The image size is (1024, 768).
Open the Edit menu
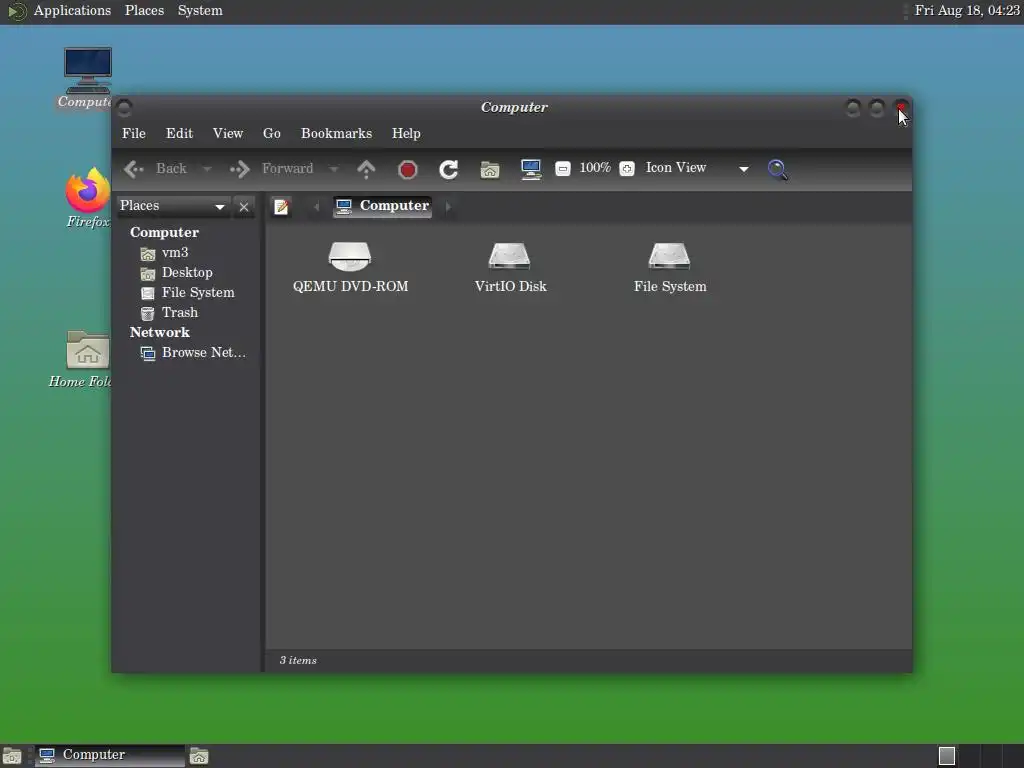coord(179,133)
